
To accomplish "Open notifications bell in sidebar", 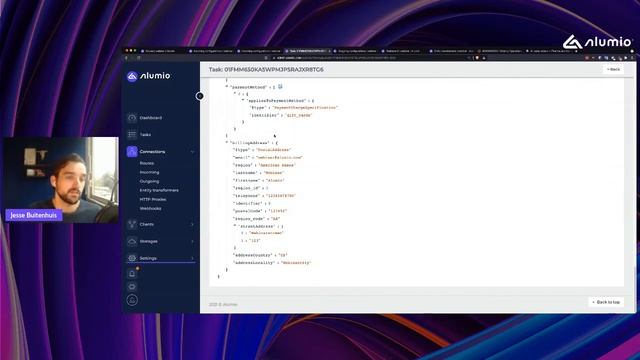I will click(x=132, y=273).
